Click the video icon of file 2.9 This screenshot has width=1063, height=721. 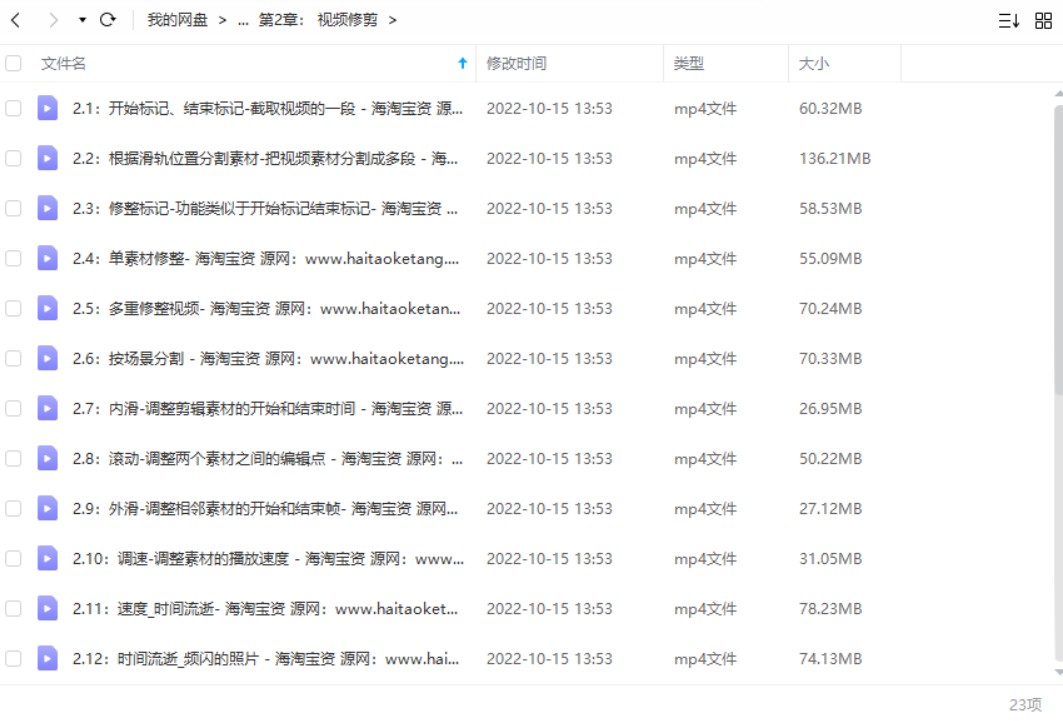(x=47, y=508)
